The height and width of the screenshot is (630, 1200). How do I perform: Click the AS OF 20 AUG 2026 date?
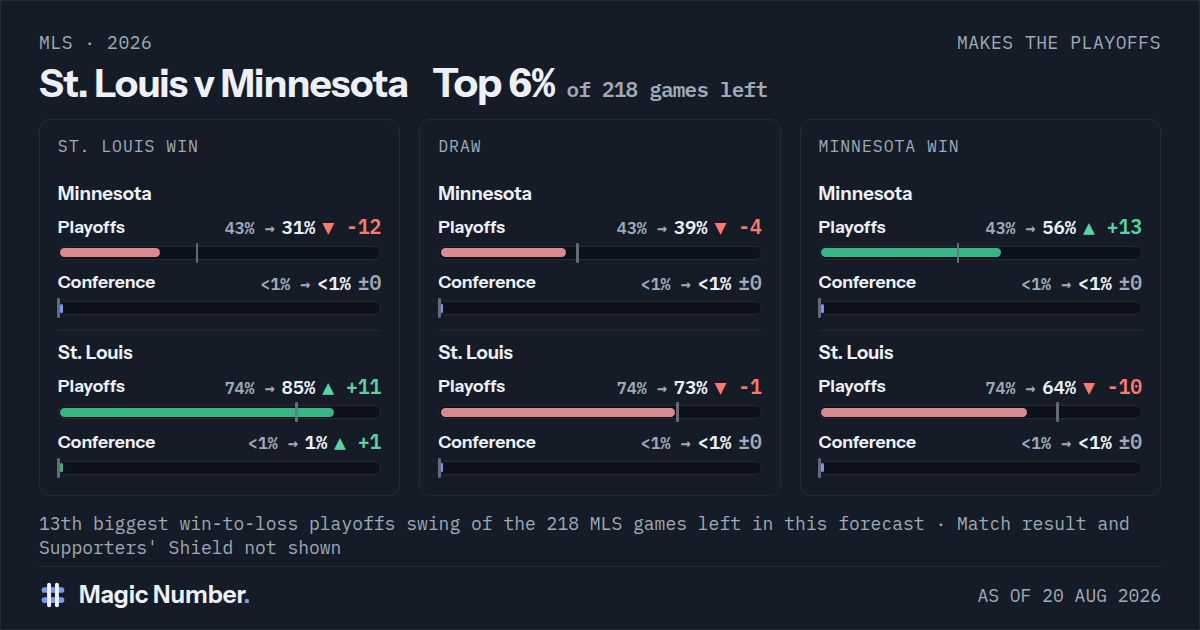click(1069, 596)
